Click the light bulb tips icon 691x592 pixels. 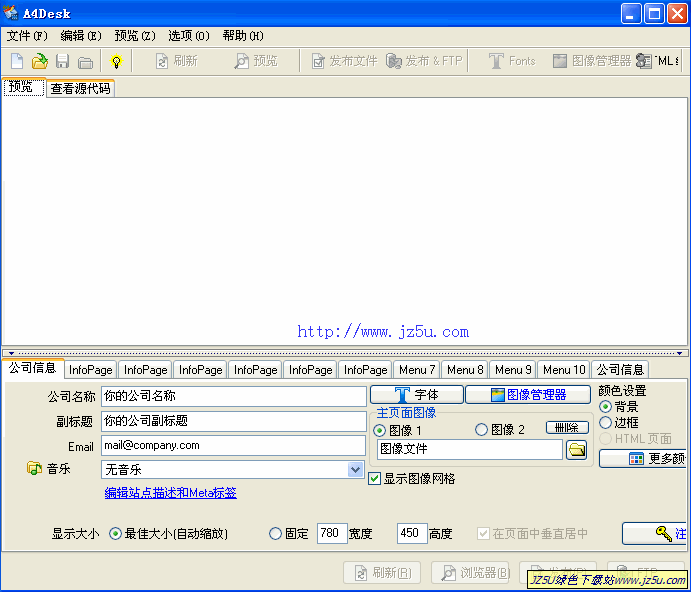pyautogui.click(x=116, y=61)
